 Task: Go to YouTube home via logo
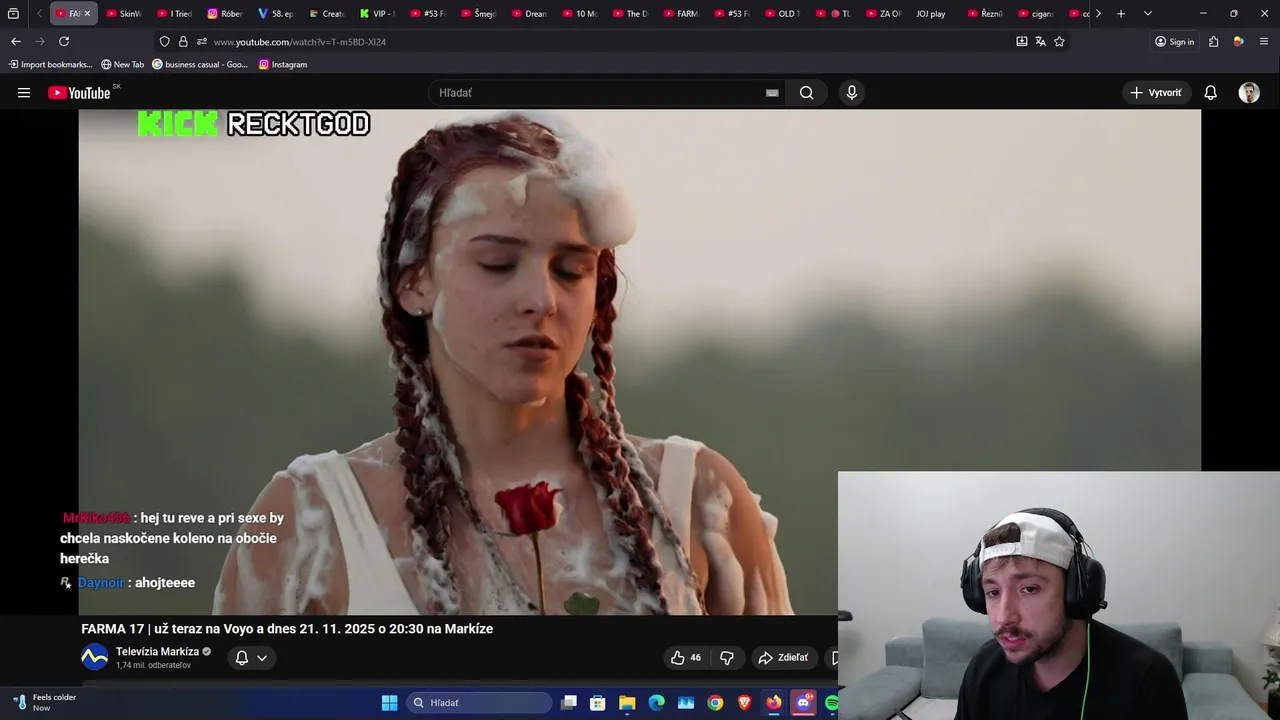pos(79,93)
